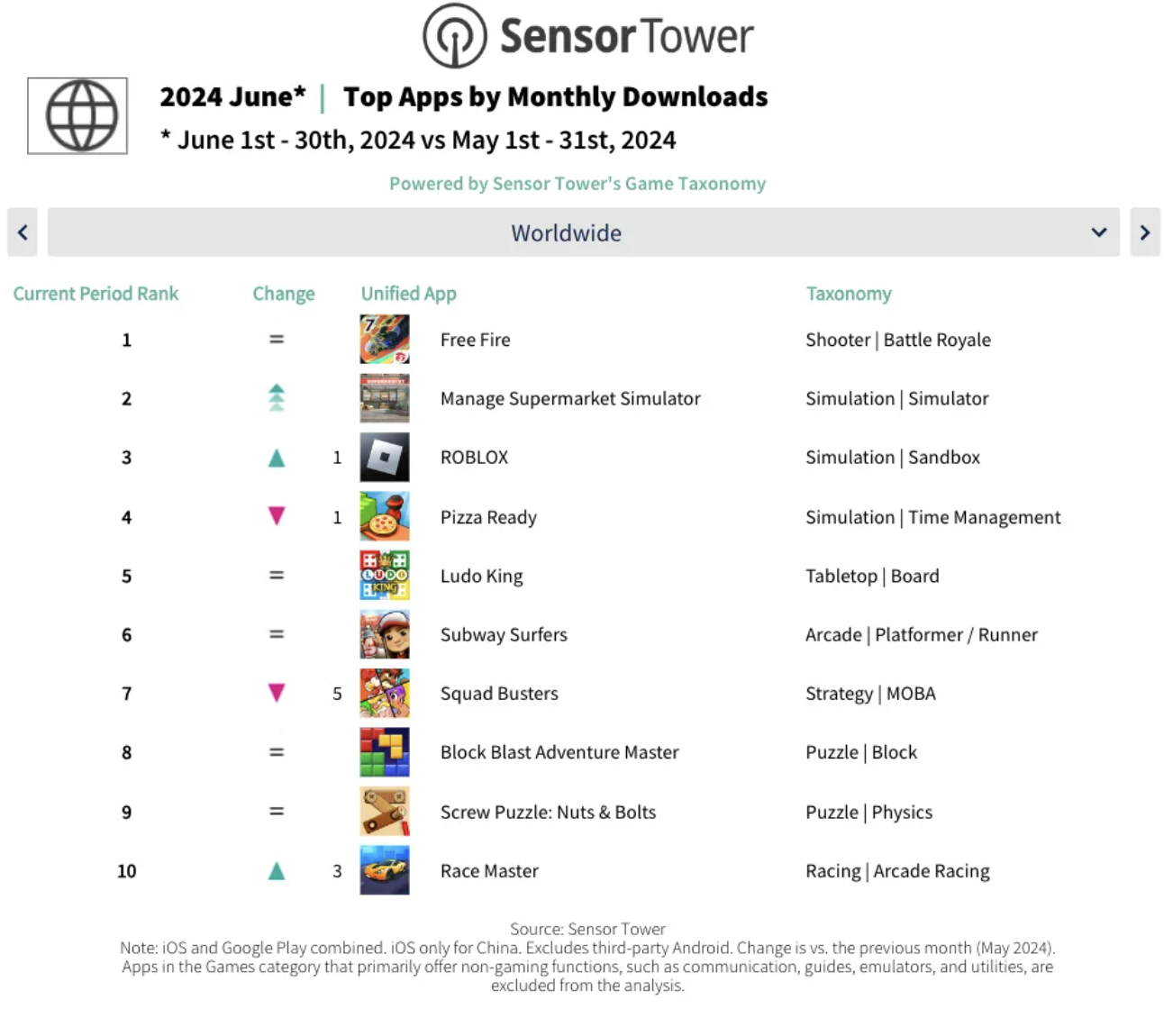This screenshot has height=1036, width=1164.
Task: Click the Taxonomy column header
Action: pos(848,294)
